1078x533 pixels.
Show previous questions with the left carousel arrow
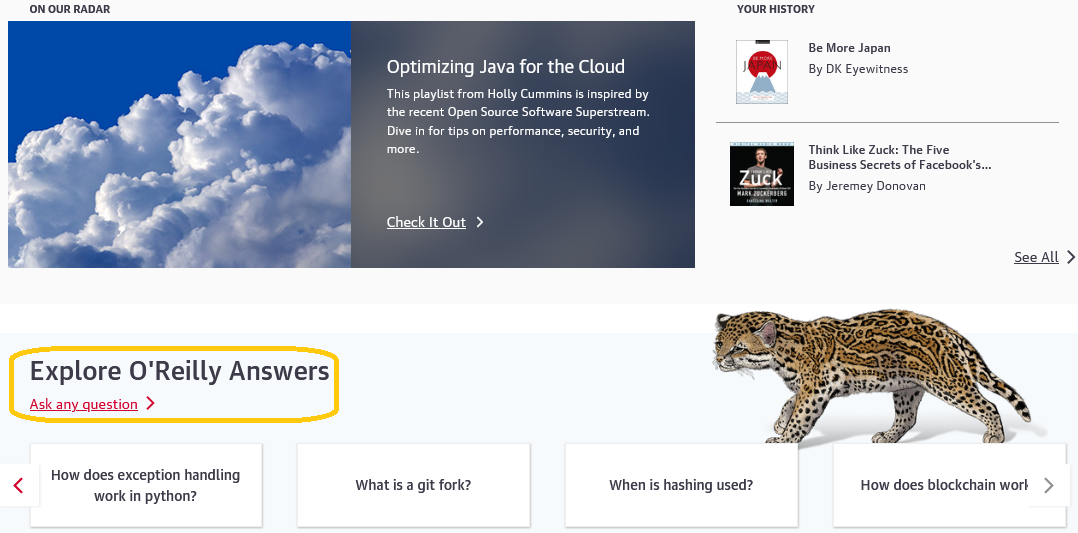[x=19, y=486]
